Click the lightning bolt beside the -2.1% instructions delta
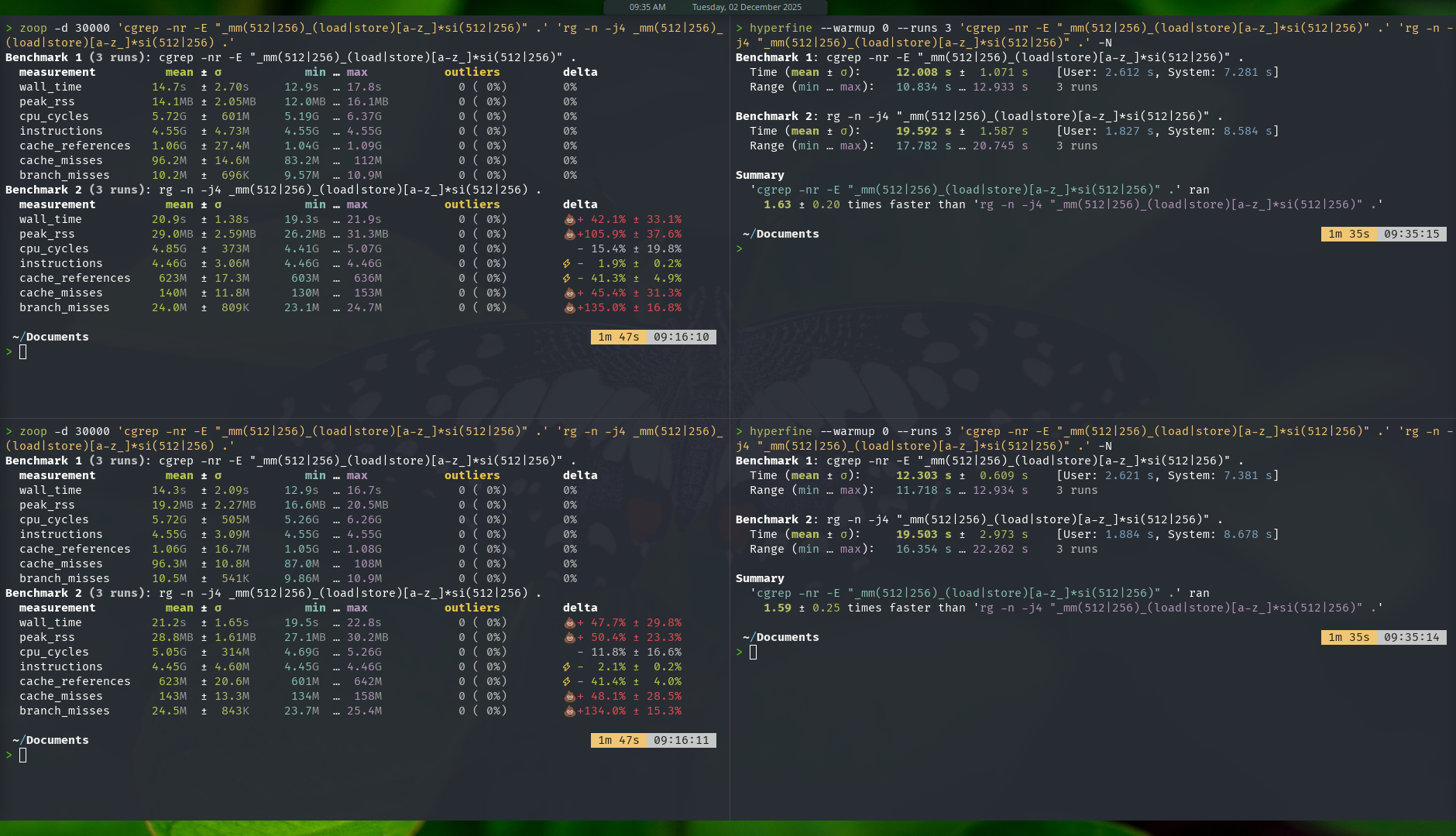Screen dimensions: 1456x836 tap(567, 667)
